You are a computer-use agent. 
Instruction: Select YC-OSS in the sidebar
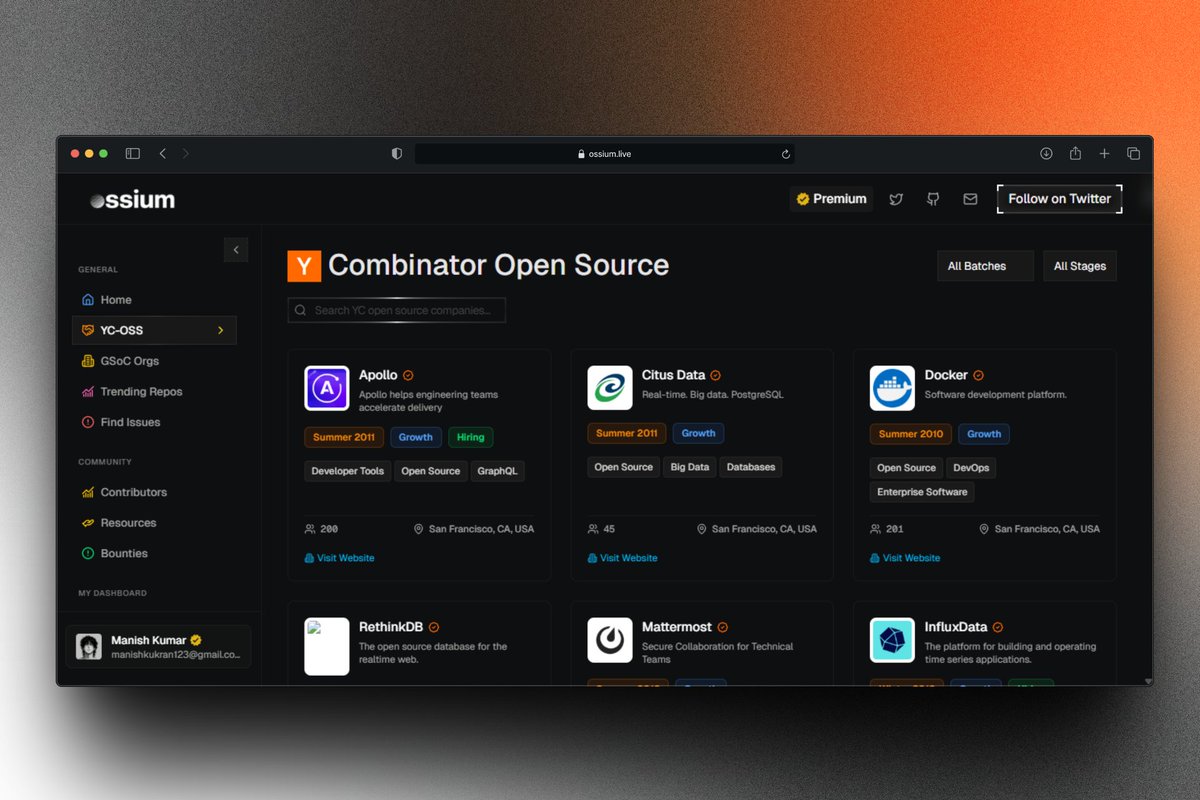click(x=154, y=330)
